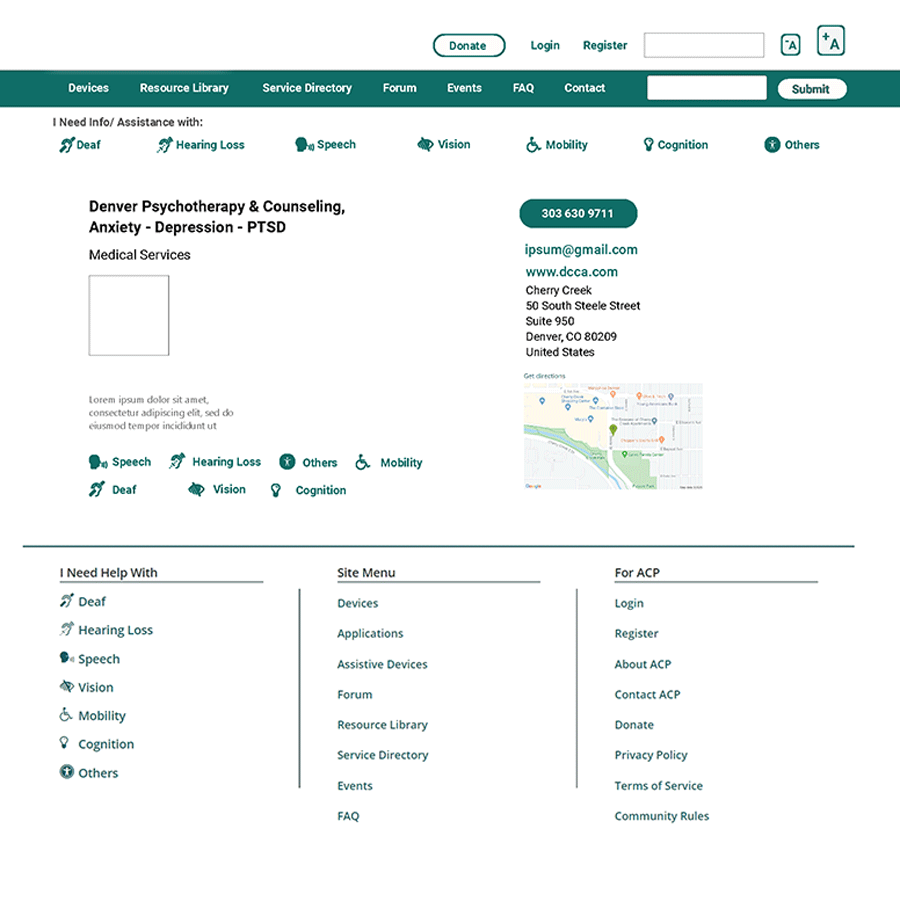Click the decrease font size icon
900x923 pixels.
(x=790, y=44)
